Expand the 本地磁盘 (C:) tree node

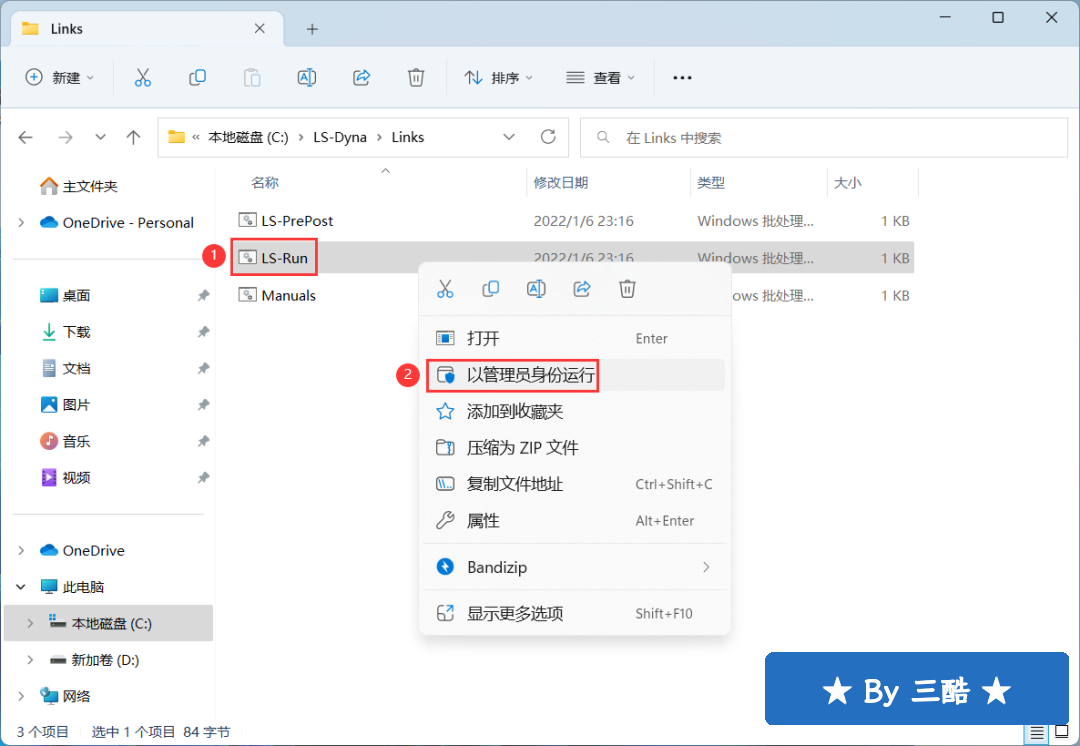30,623
